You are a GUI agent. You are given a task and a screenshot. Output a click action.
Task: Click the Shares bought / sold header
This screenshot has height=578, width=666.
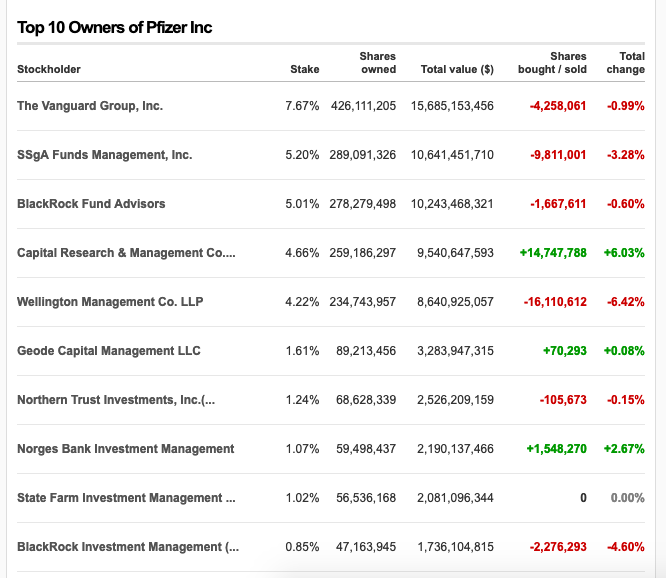[x=552, y=63]
